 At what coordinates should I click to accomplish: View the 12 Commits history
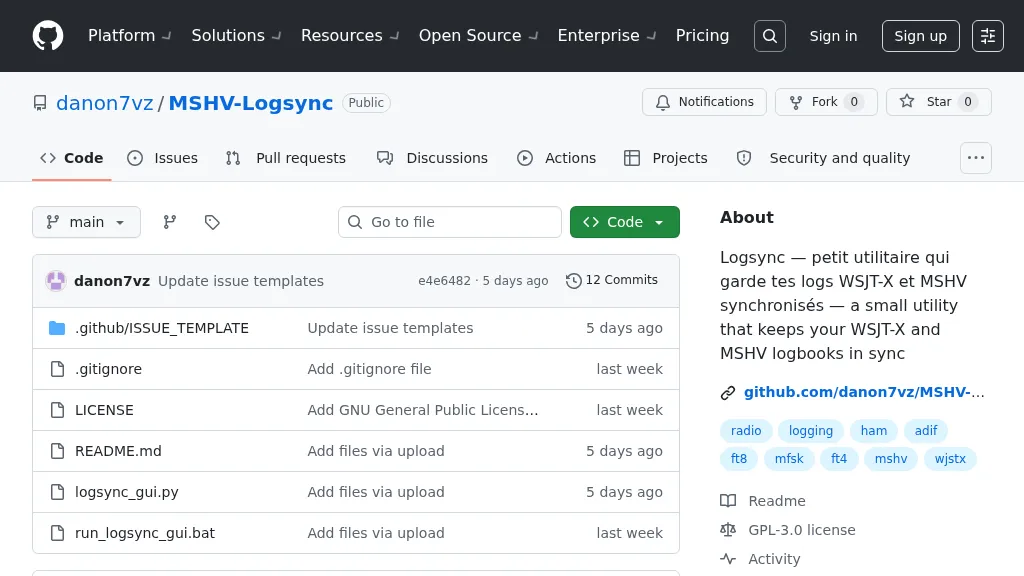click(612, 280)
